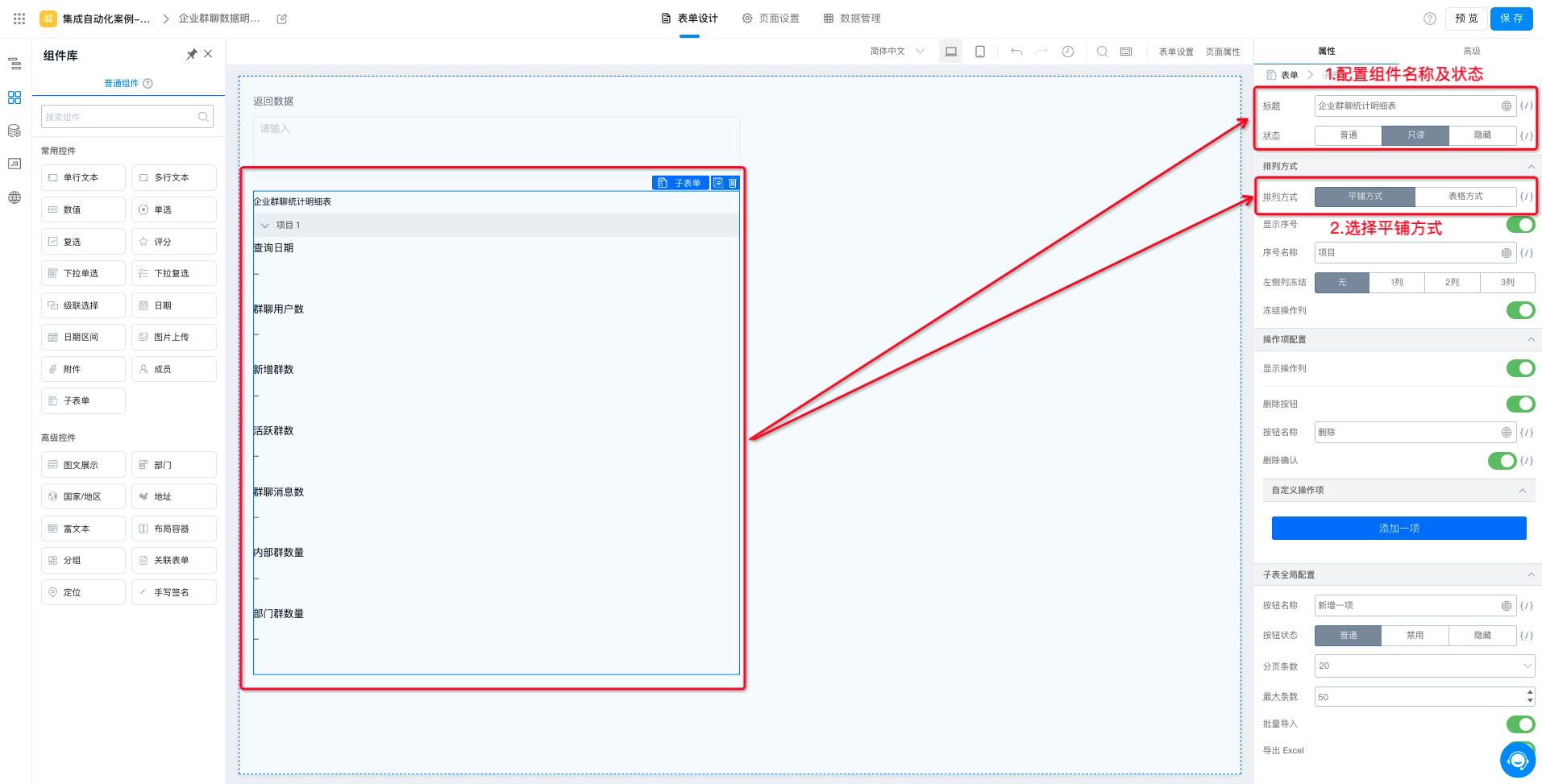This screenshot has width=1542, height=784.
Task: Copy the selected 子表单 component
Action: [x=718, y=183]
